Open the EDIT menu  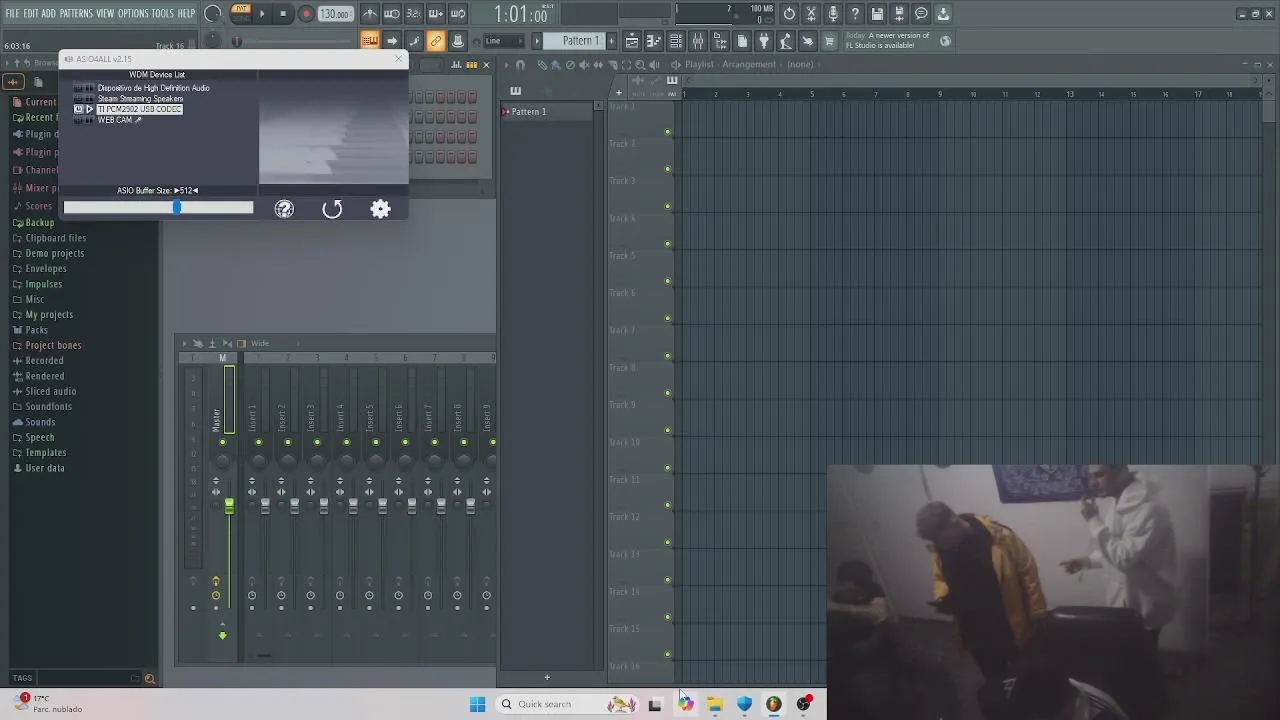(31, 13)
